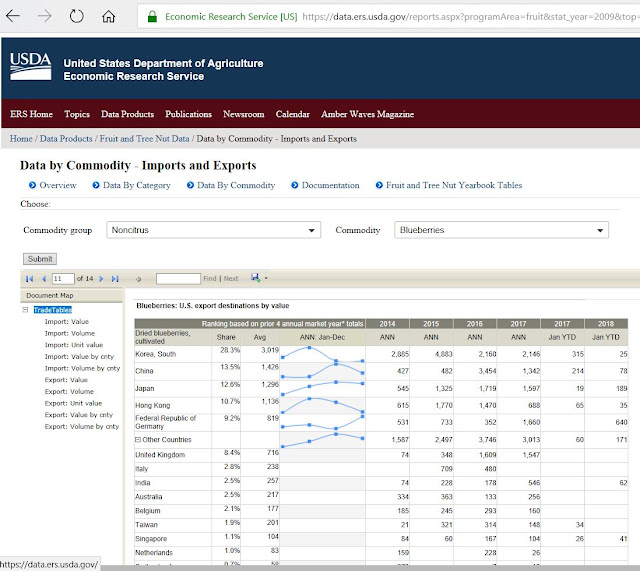Open the Fruit and Tree Nut Data breadcrumb
This screenshot has width=640, height=571.
point(144,139)
